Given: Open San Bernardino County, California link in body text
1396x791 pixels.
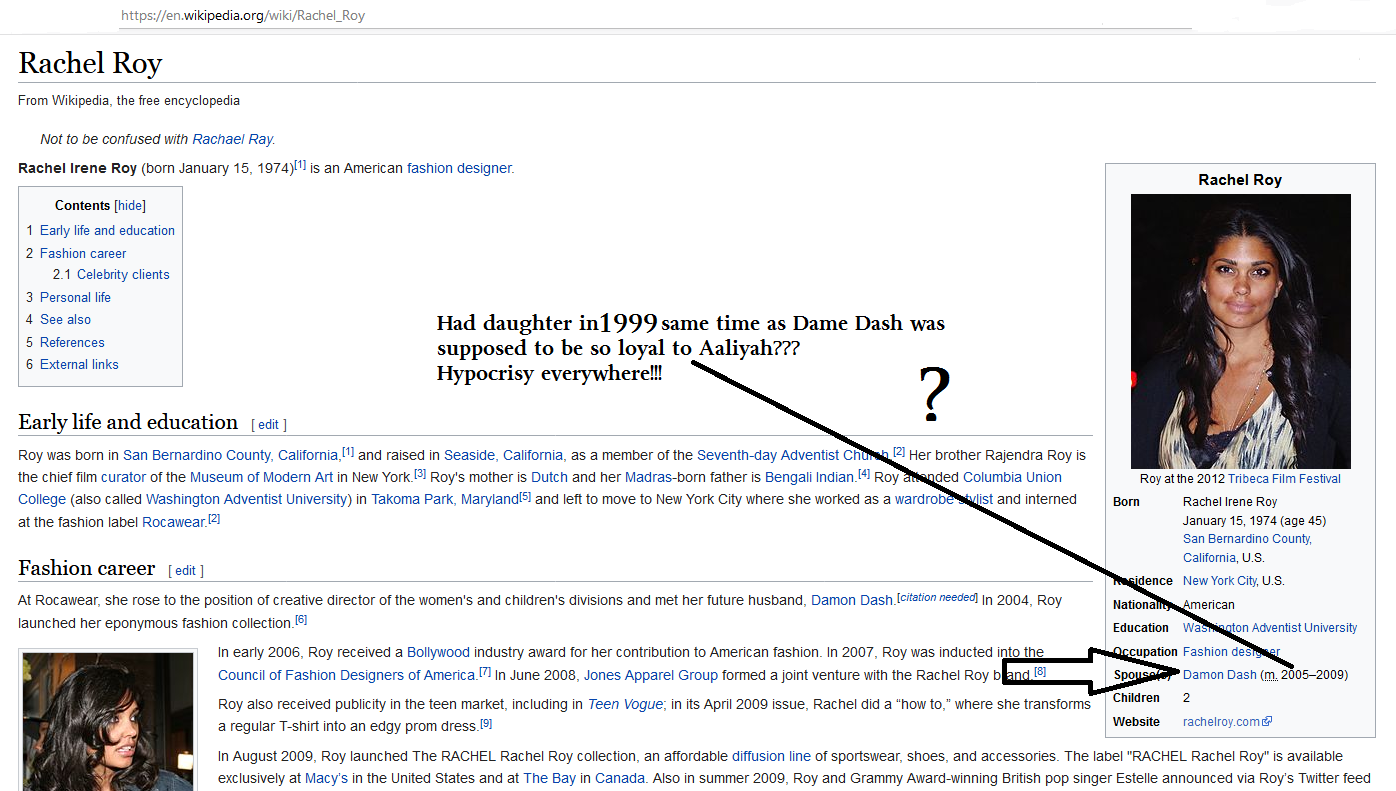Looking at the screenshot, I should click(232, 455).
